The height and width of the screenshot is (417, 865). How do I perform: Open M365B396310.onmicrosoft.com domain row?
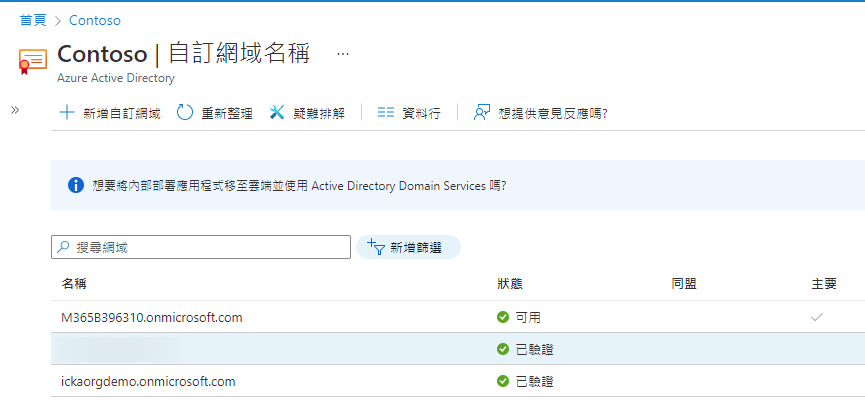pos(152,318)
